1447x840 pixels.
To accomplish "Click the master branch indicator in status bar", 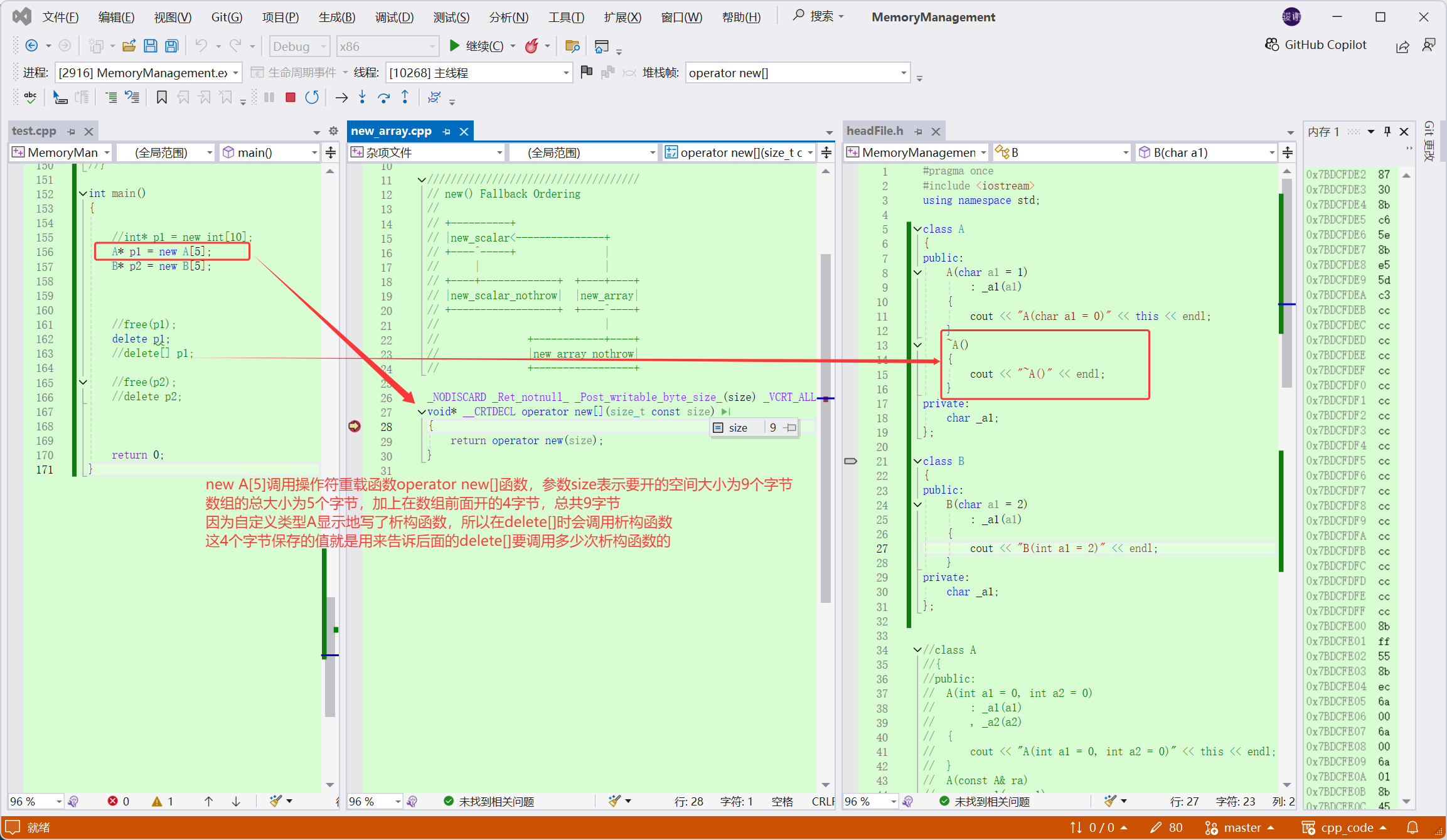I will click(1241, 827).
